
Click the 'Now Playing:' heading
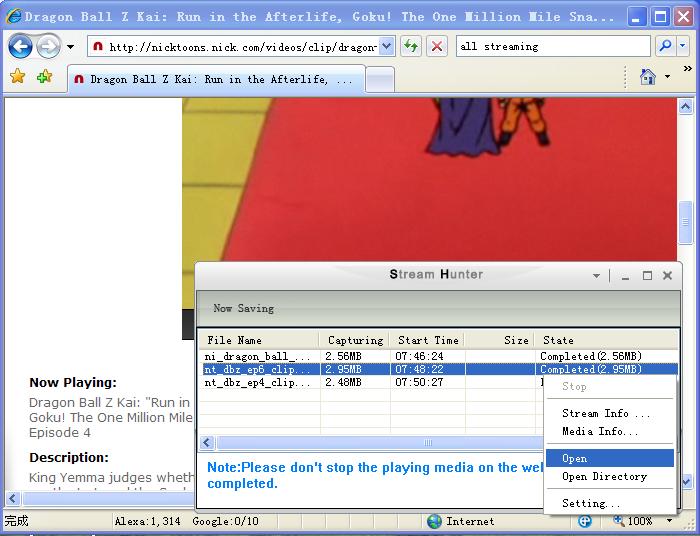pos(73,382)
